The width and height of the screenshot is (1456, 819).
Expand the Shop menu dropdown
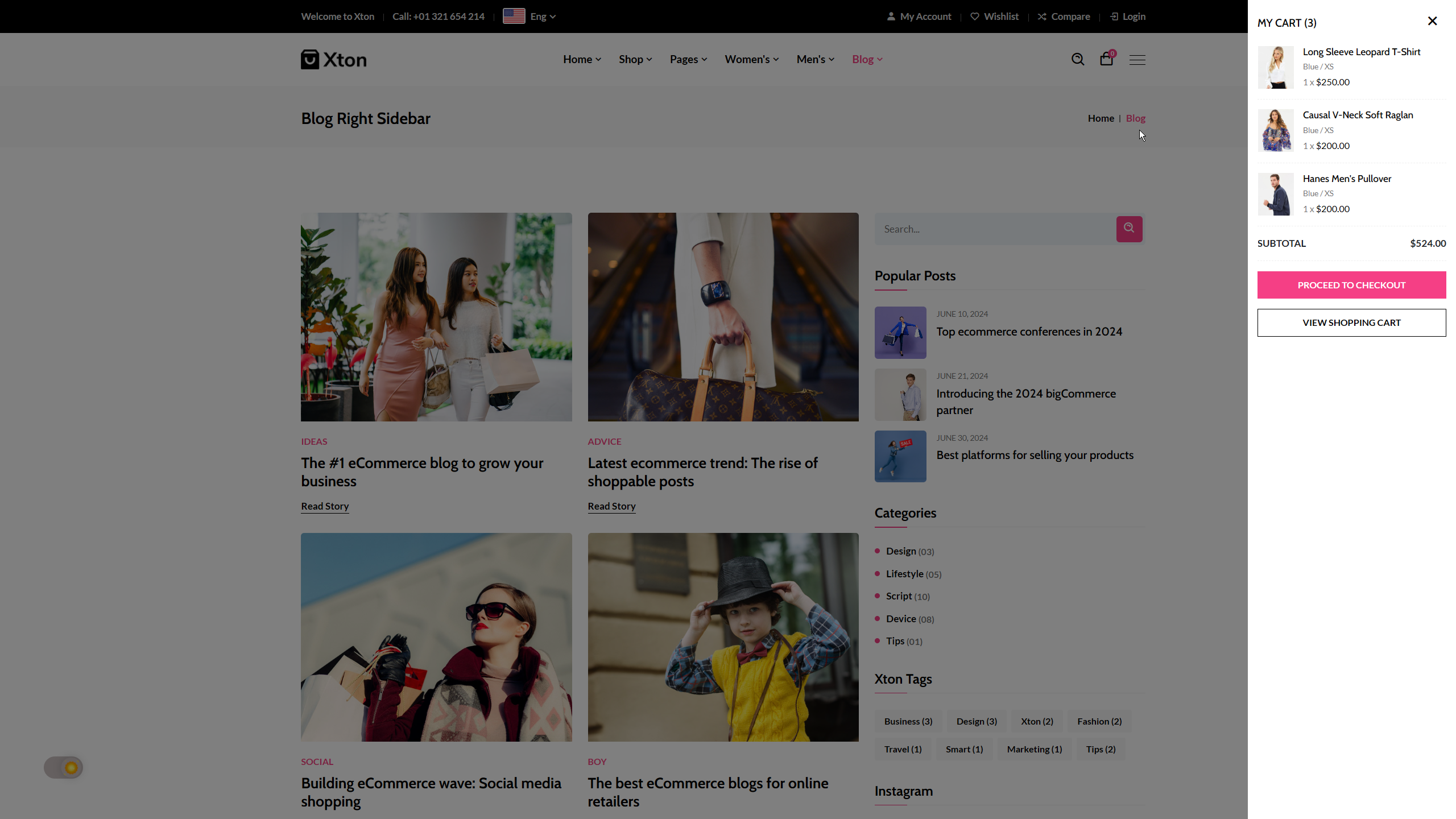635,59
